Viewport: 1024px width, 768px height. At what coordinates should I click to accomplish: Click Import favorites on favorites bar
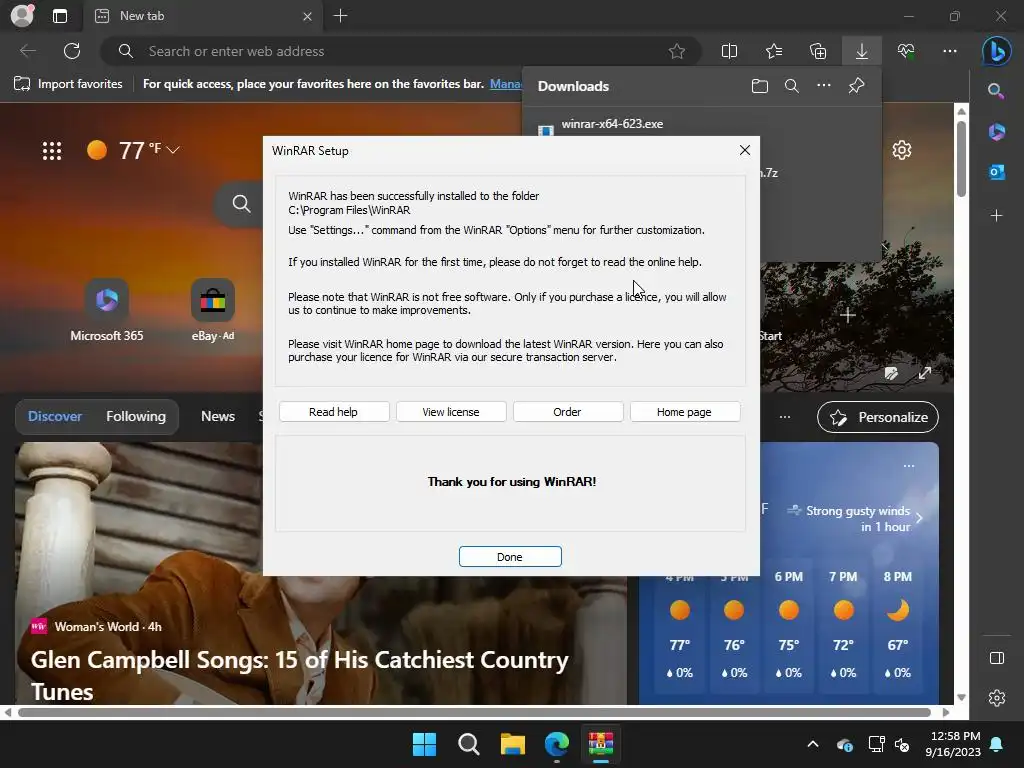point(69,84)
